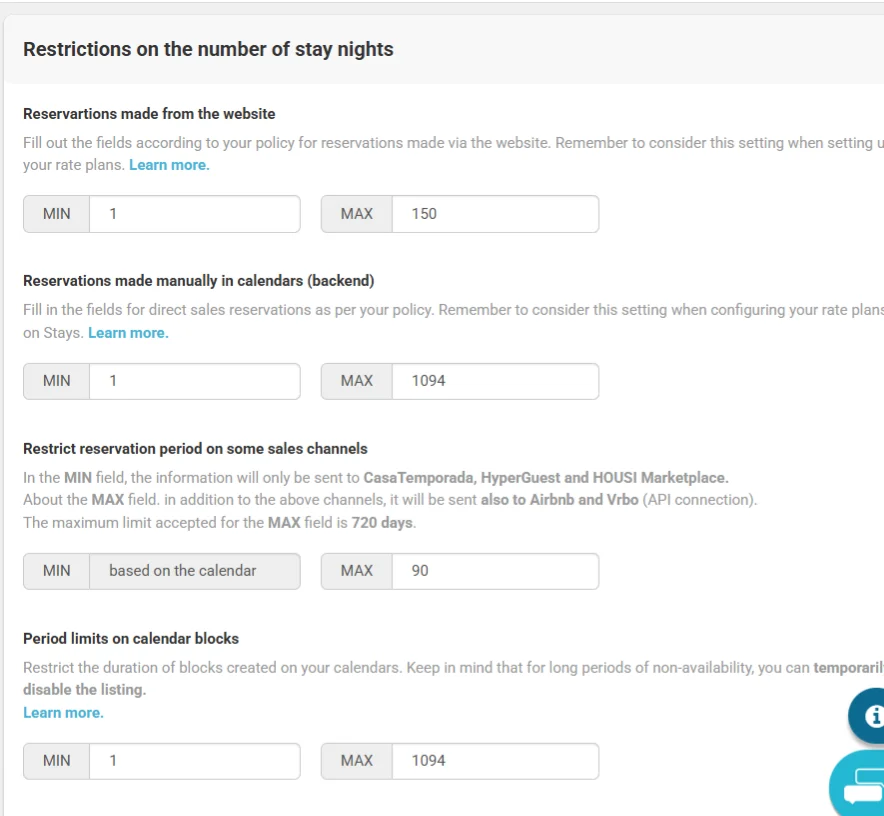This screenshot has width=884, height=816.
Task: Click Learn more link under website reservations
Action: coord(169,165)
